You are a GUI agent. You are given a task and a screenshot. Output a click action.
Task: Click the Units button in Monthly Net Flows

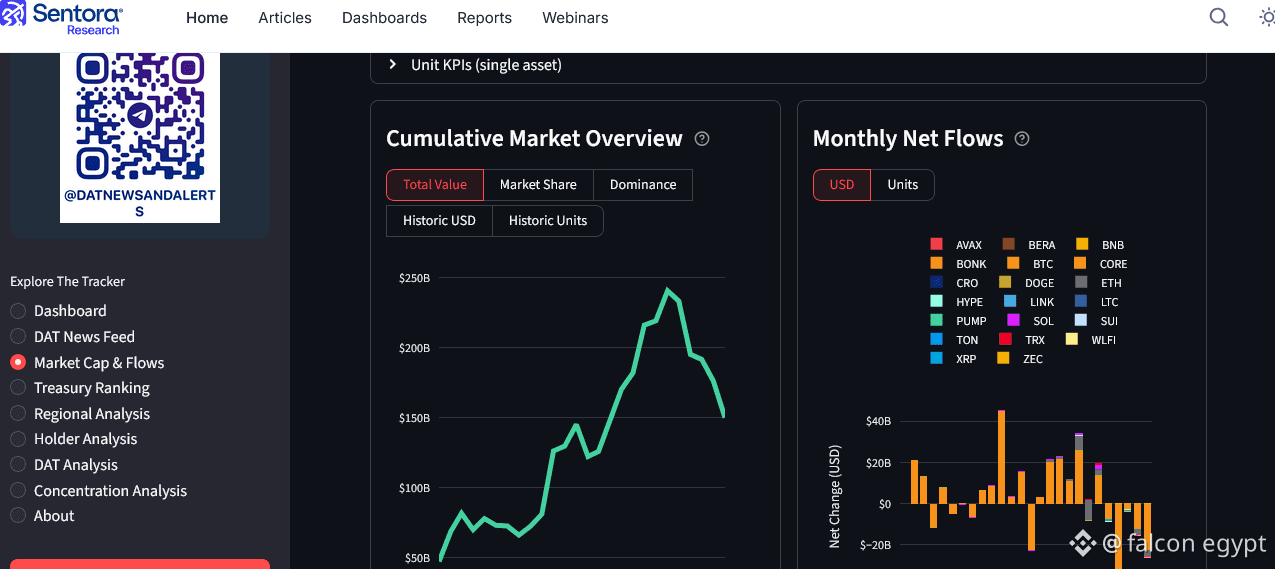(902, 185)
